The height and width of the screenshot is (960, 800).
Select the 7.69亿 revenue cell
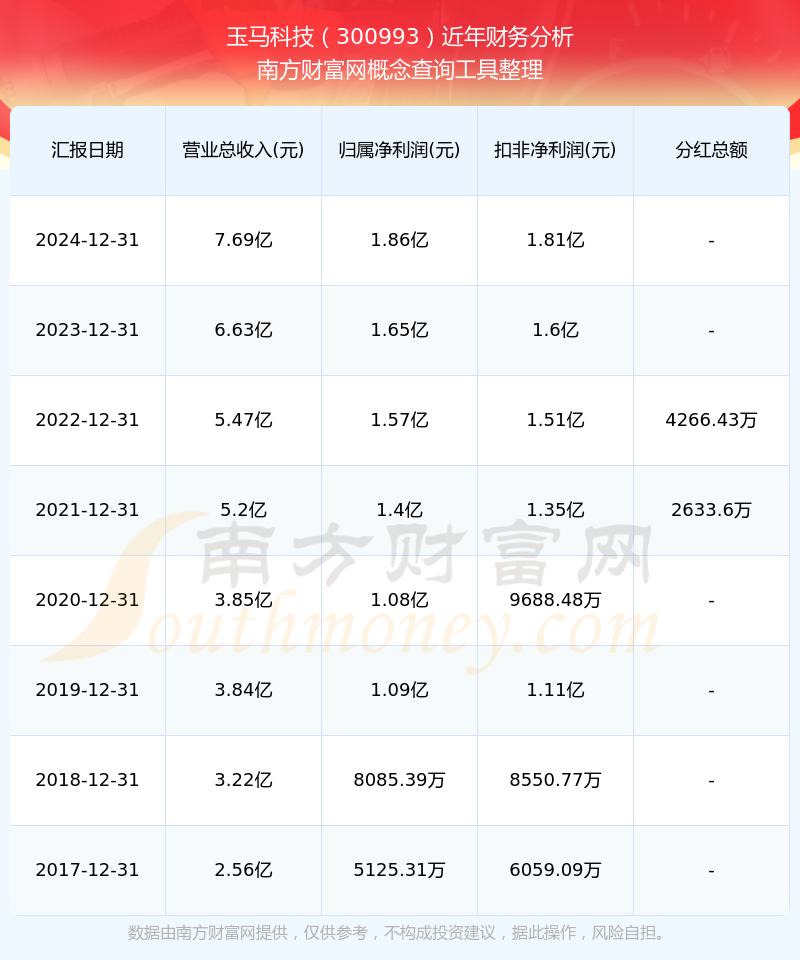pos(244,240)
